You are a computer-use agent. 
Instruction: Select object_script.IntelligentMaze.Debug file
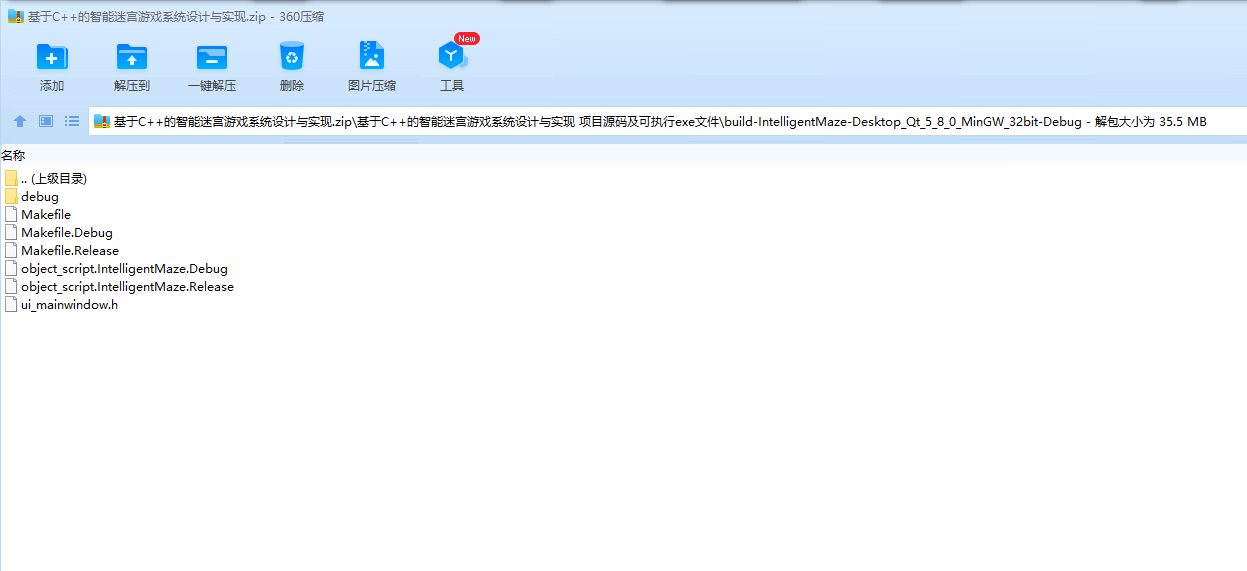click(x=124, y=269)
